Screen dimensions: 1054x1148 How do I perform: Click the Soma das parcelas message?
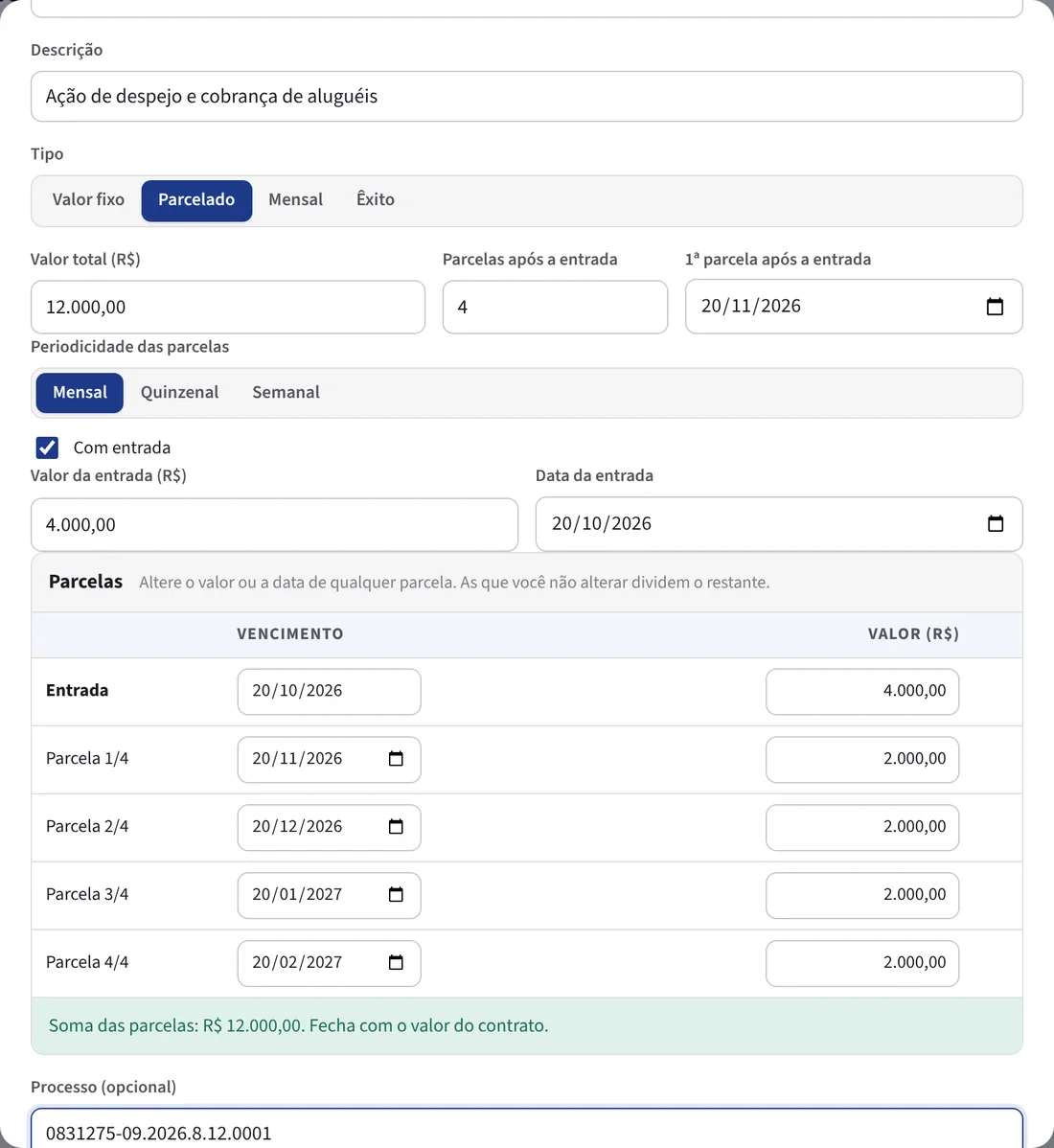click(299, 1025)
